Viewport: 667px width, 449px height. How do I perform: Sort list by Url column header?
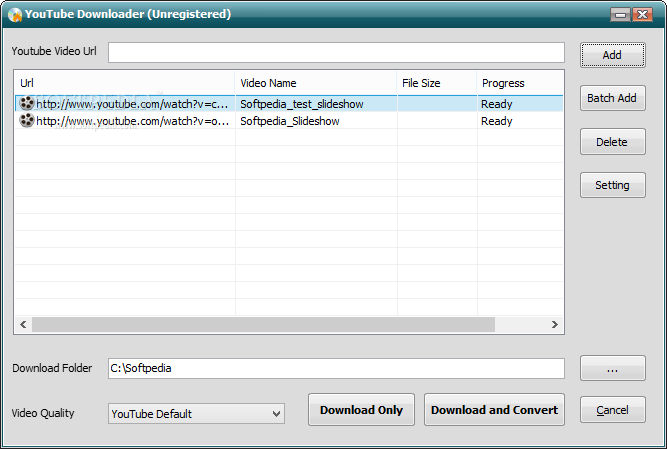[125, 83]
